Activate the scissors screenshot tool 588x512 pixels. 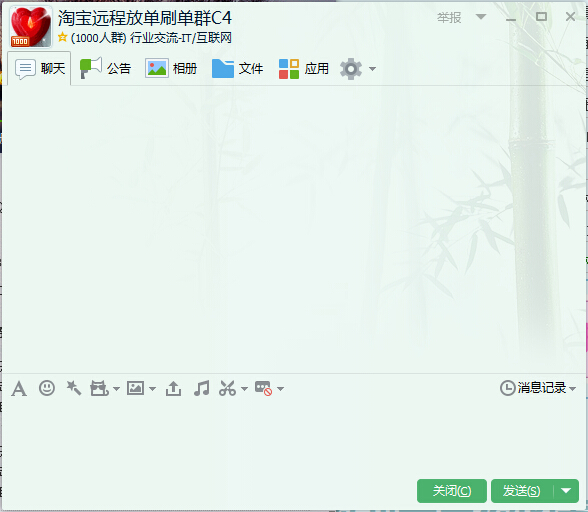(x=228, y=388)
